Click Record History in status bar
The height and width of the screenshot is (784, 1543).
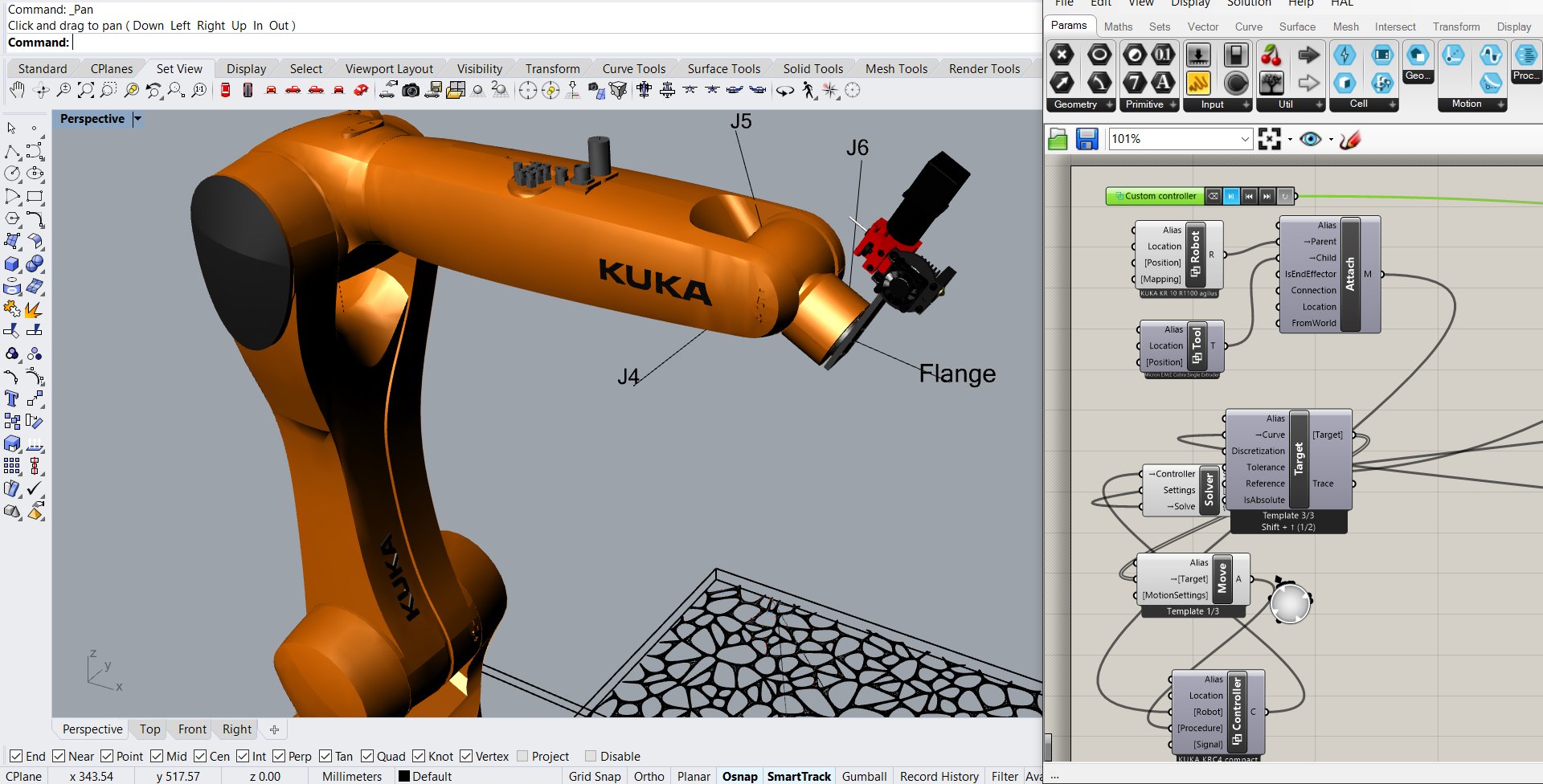pyautogui.click(x=939, y=776)
